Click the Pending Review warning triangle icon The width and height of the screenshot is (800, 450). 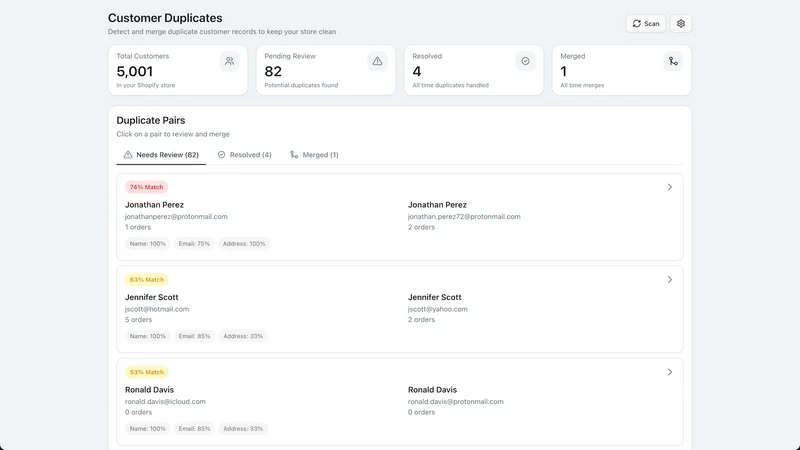[x=377, y=61]
